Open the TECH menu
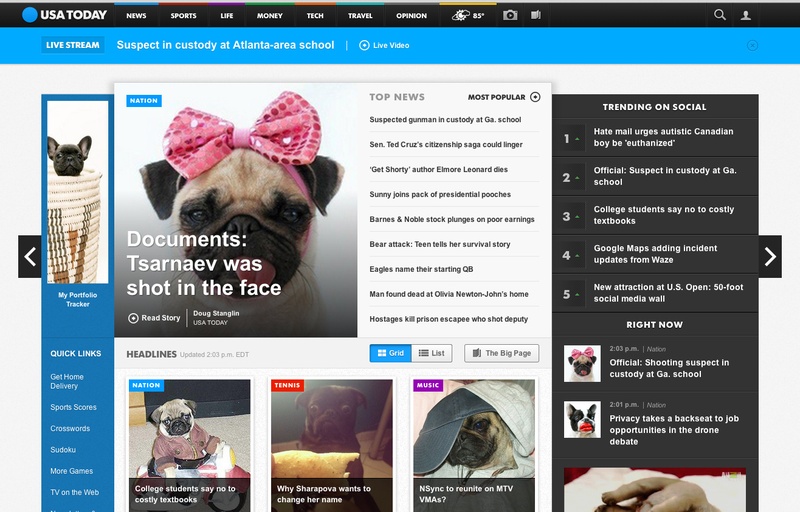This screenshot has width=800, height=512. (315, 16)
